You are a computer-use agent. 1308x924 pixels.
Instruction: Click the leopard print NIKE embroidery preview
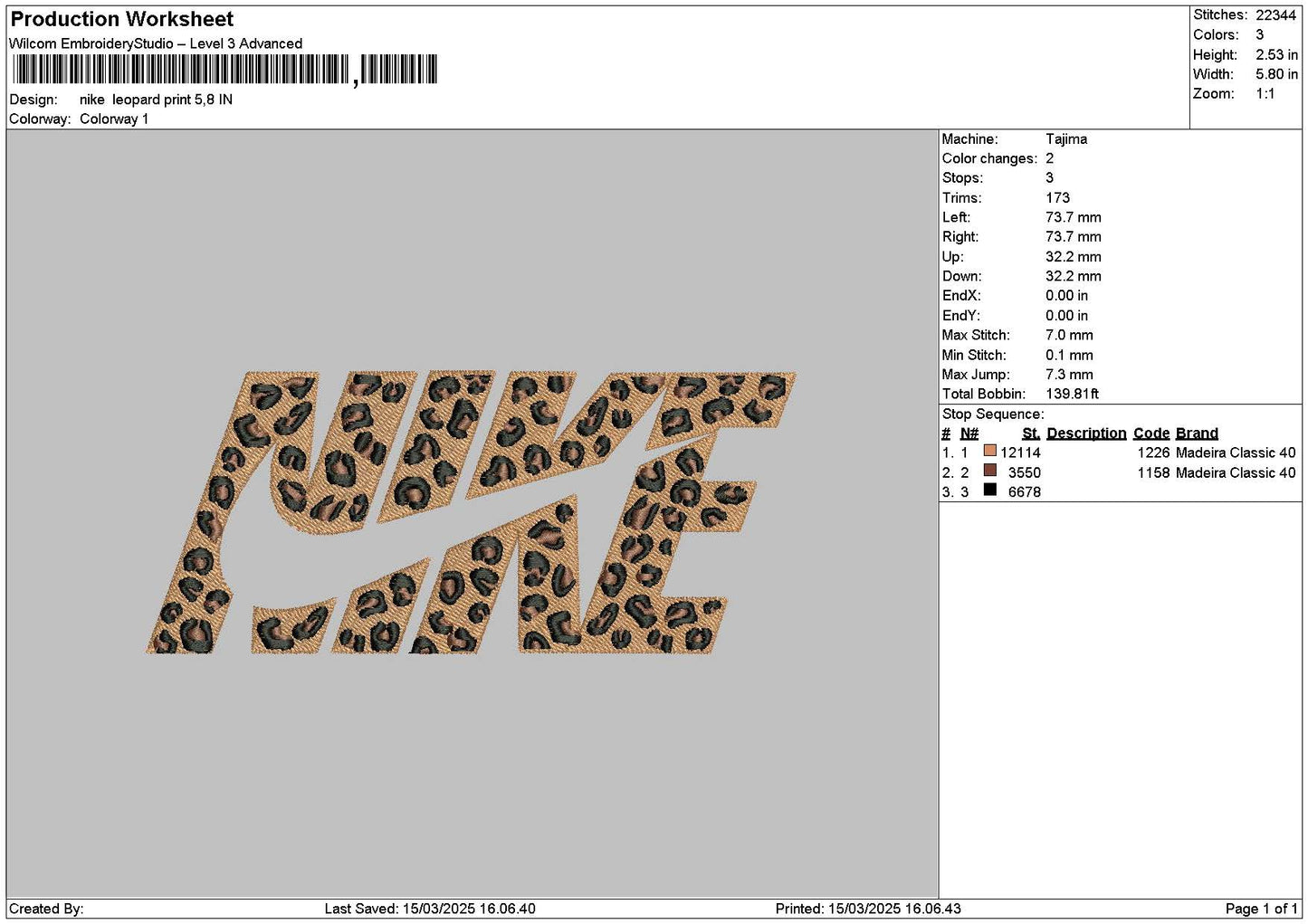pos(472,512)
